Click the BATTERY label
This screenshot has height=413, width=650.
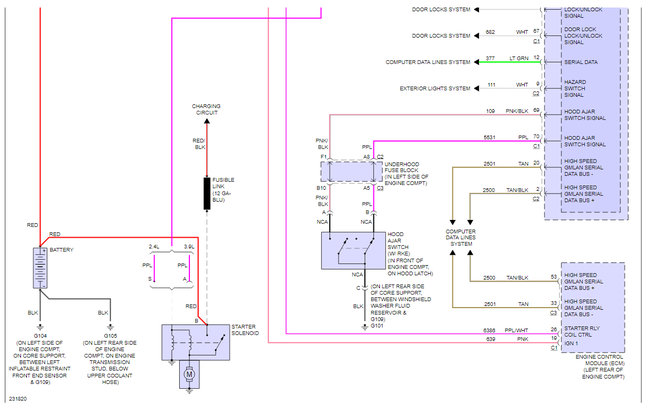pos(61,250)
